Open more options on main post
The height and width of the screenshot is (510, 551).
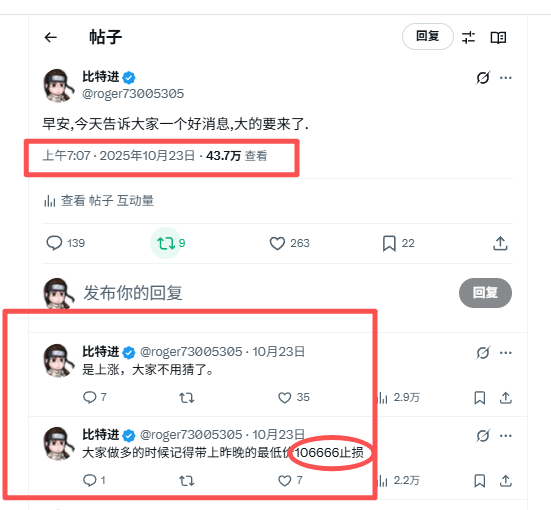click(506, 77)
